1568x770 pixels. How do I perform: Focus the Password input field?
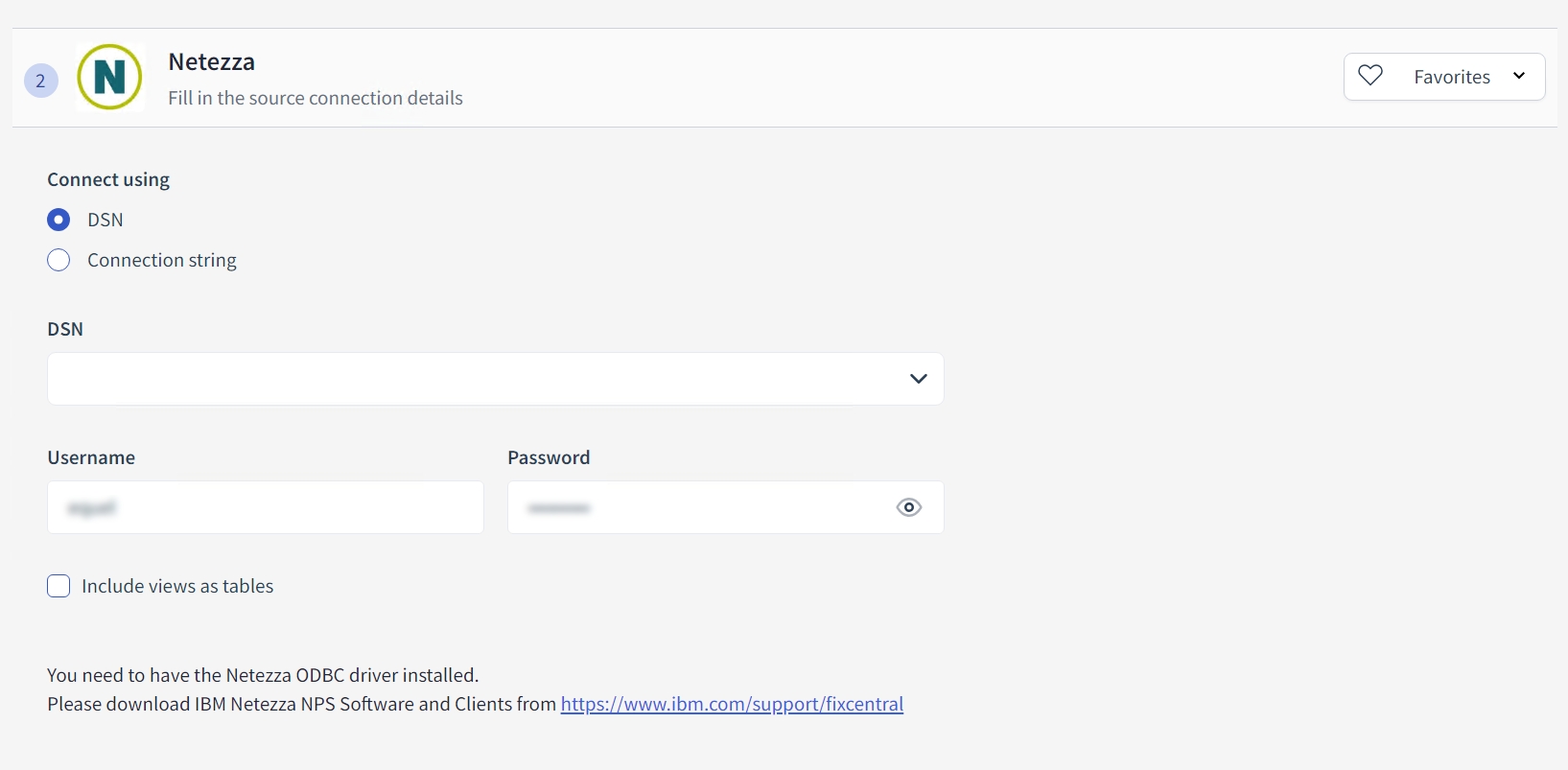(x=700, y=507)
